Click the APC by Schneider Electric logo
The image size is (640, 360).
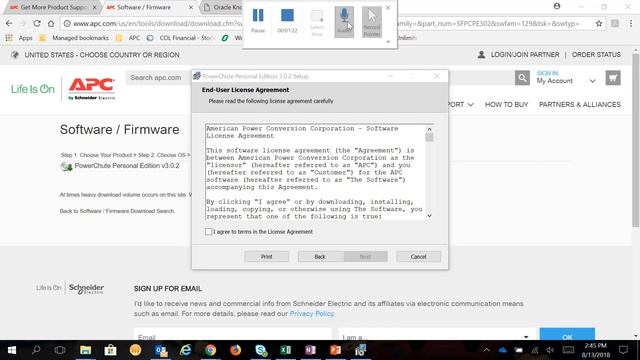91,88
